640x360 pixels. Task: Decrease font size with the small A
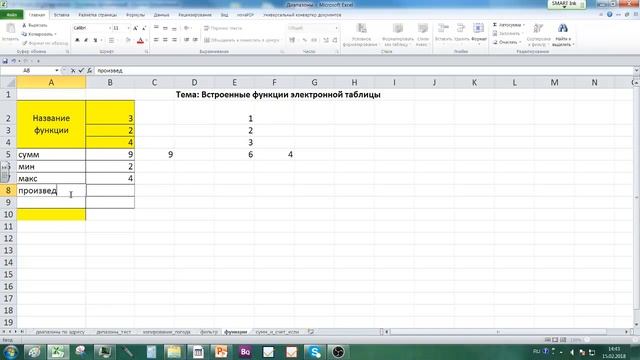144,28
